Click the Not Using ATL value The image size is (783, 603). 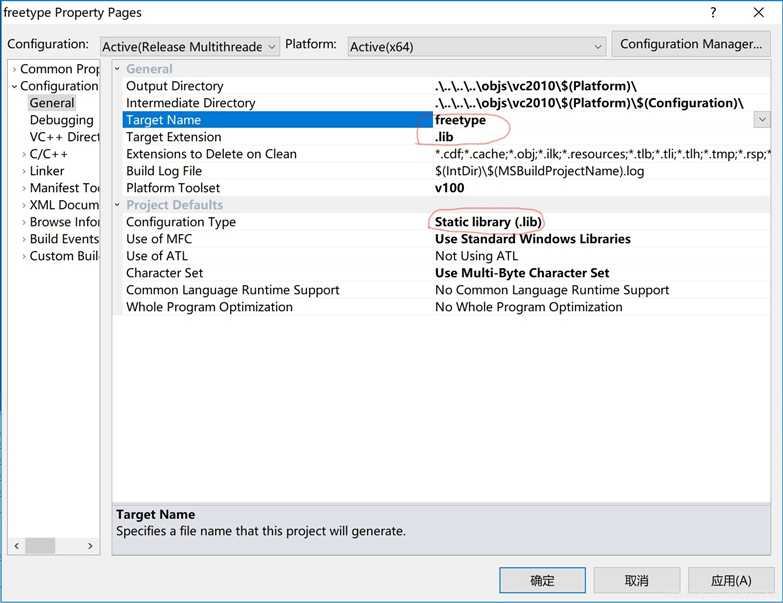(x=476, y=256)
